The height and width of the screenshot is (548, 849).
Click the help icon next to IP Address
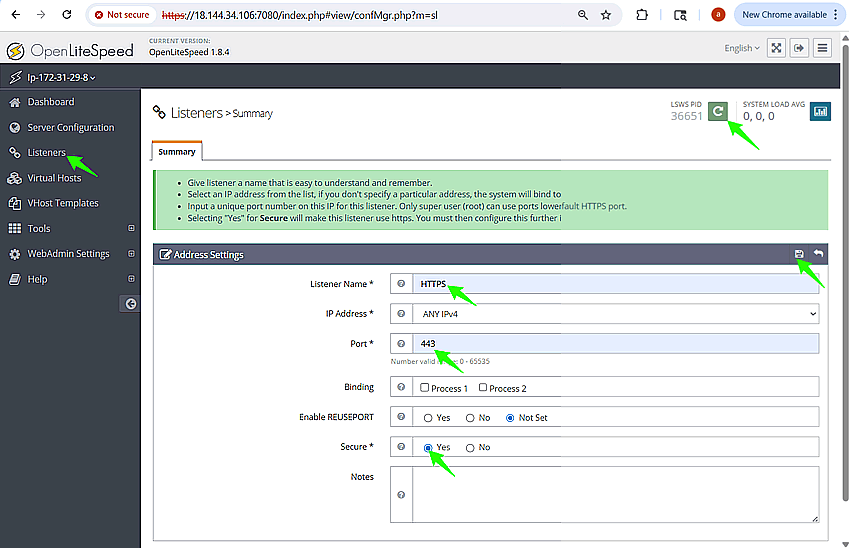(401, 314)
